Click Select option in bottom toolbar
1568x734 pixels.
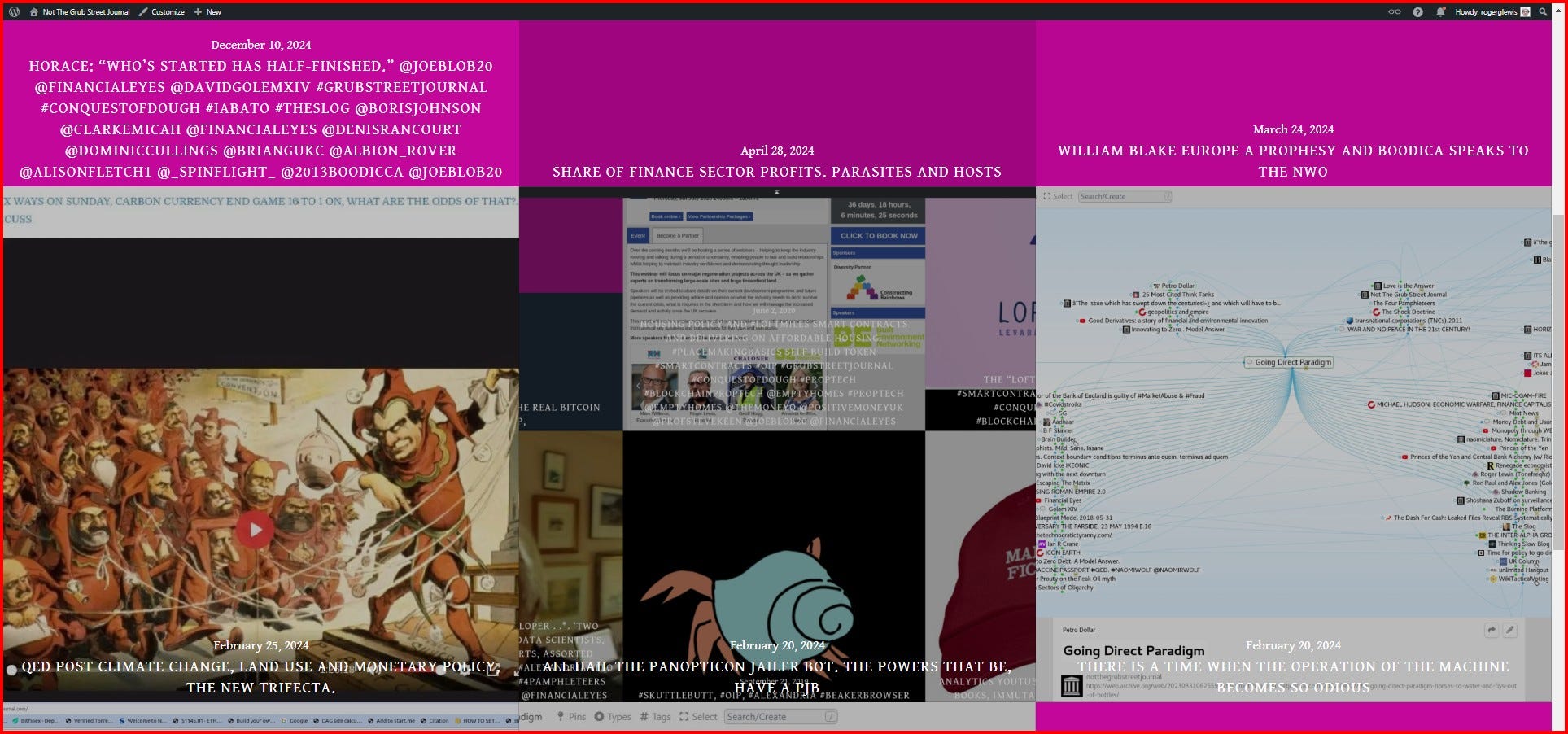click(698, 717)
